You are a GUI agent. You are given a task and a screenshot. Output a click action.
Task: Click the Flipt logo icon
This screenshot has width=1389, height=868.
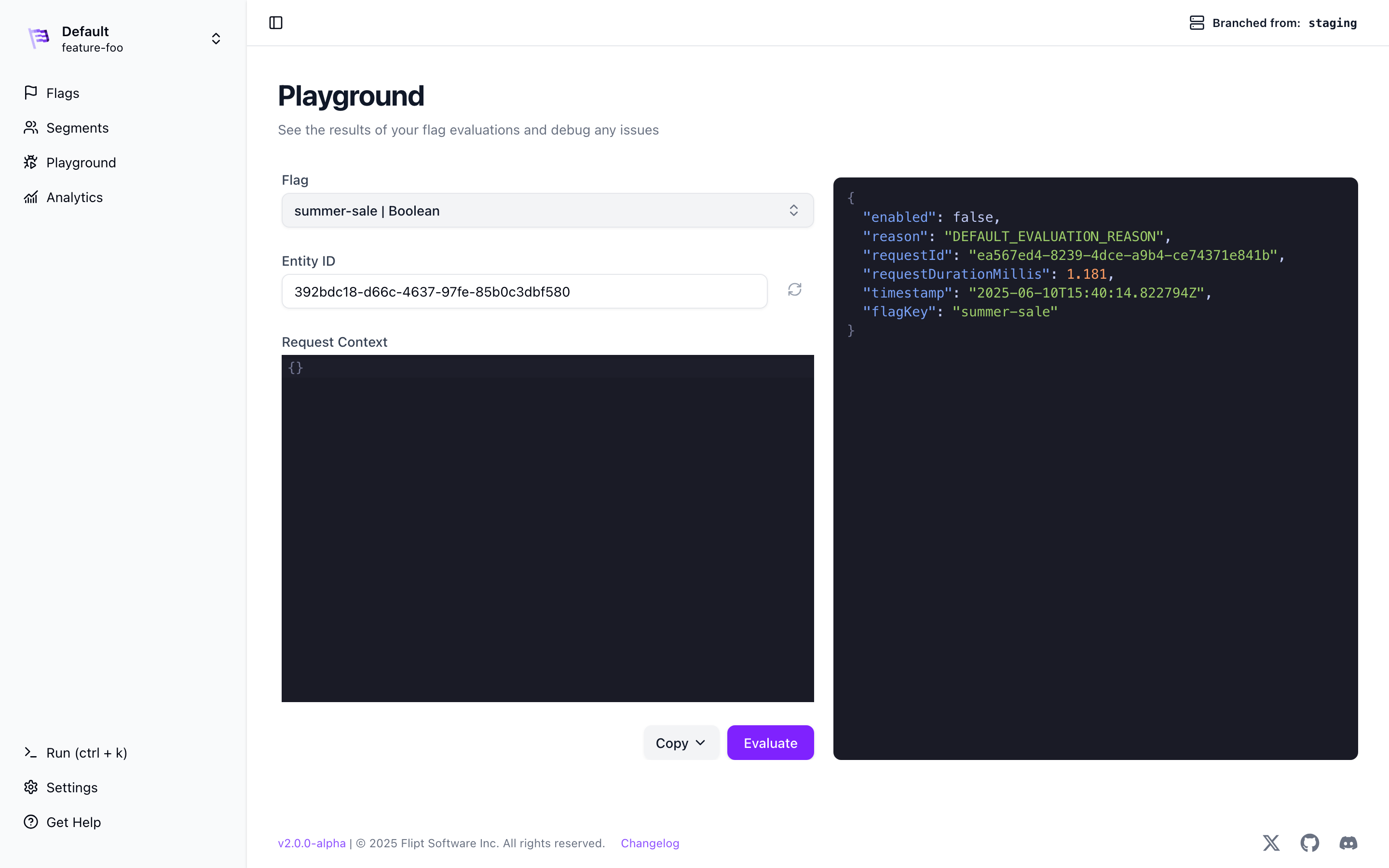coord(39,39)
